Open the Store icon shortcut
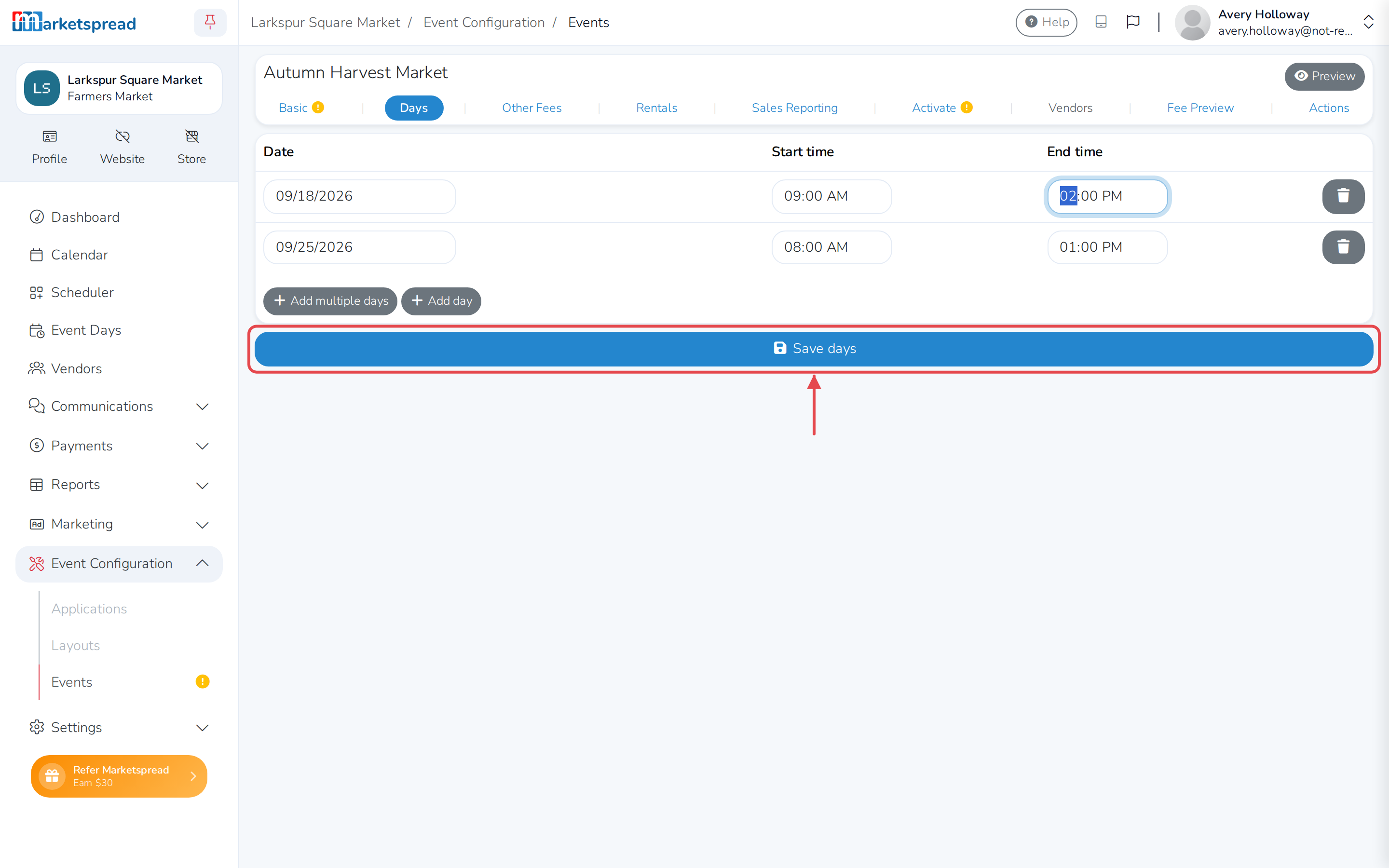Viewport: 1389px width, 868px height. 191,147
